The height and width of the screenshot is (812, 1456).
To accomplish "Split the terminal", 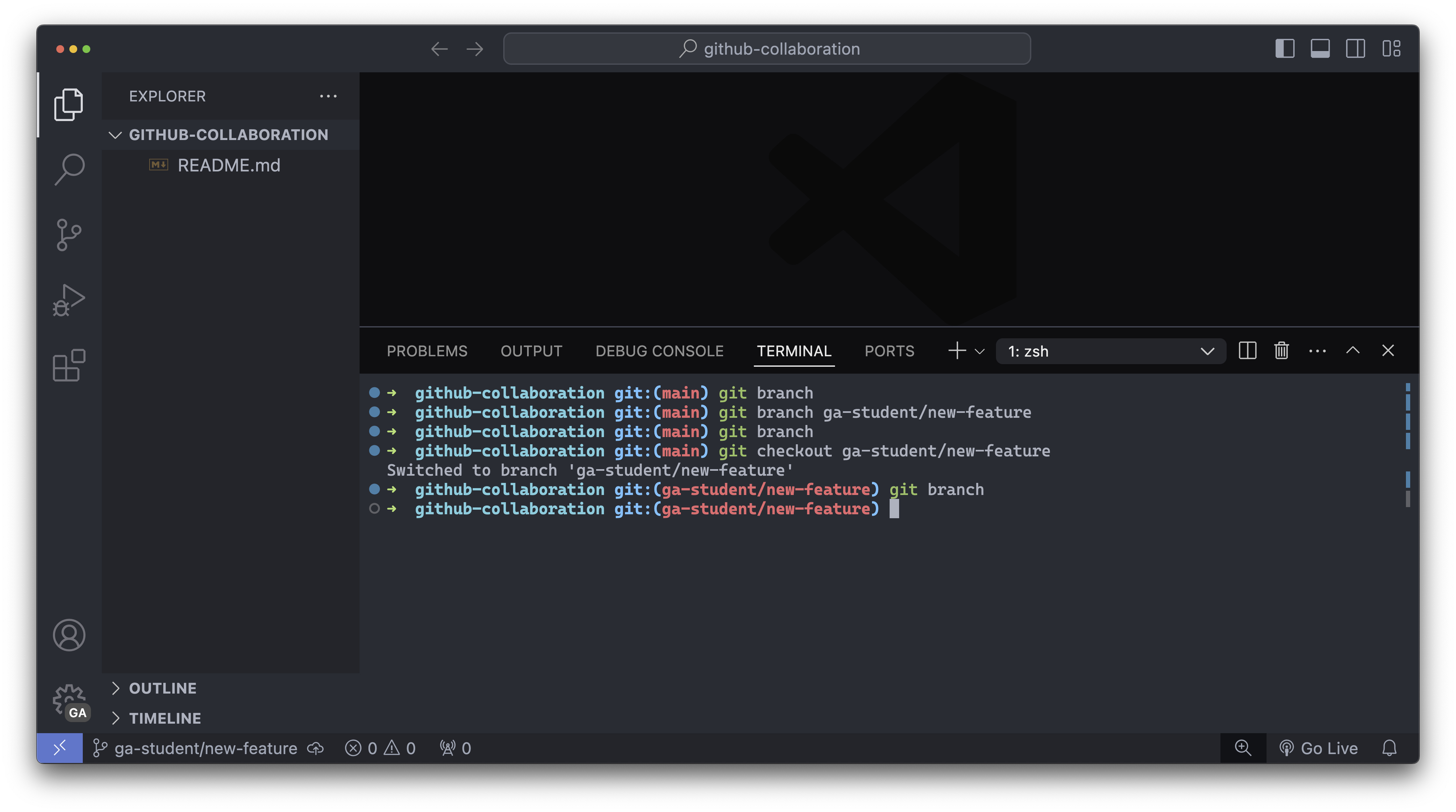I will coord(1248,350).
